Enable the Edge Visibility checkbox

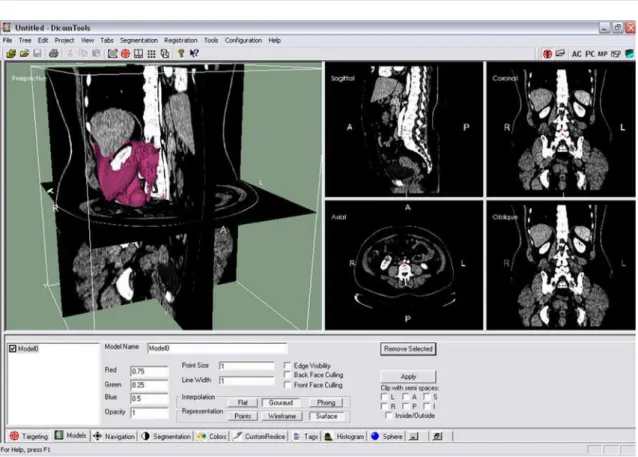287,365
